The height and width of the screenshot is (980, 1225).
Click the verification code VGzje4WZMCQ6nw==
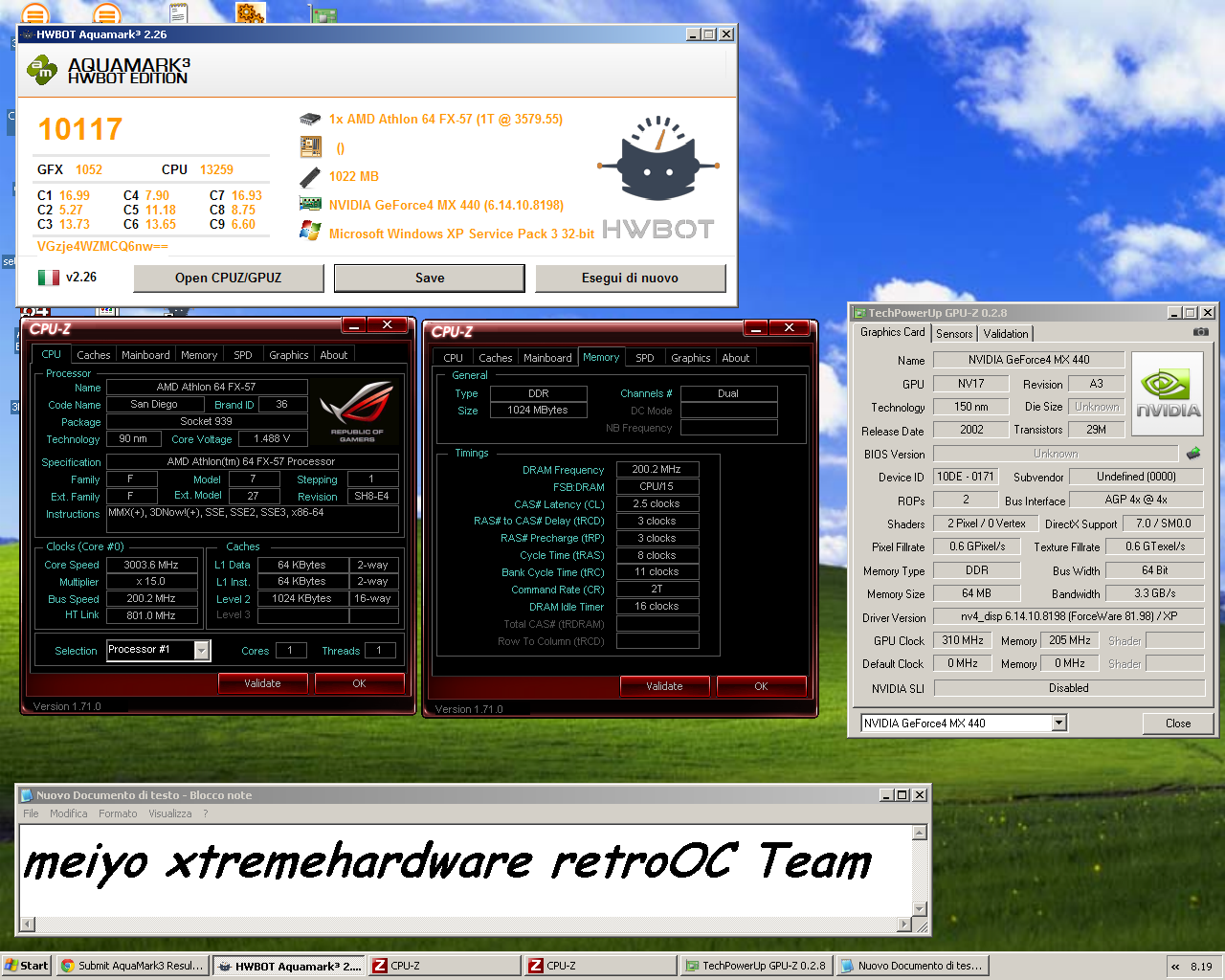(102, 246)
